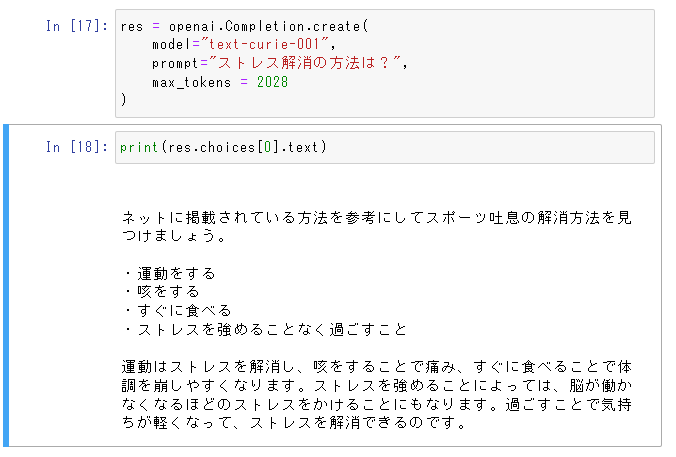Click the print keyword in cell 18

tap(139, 147)
